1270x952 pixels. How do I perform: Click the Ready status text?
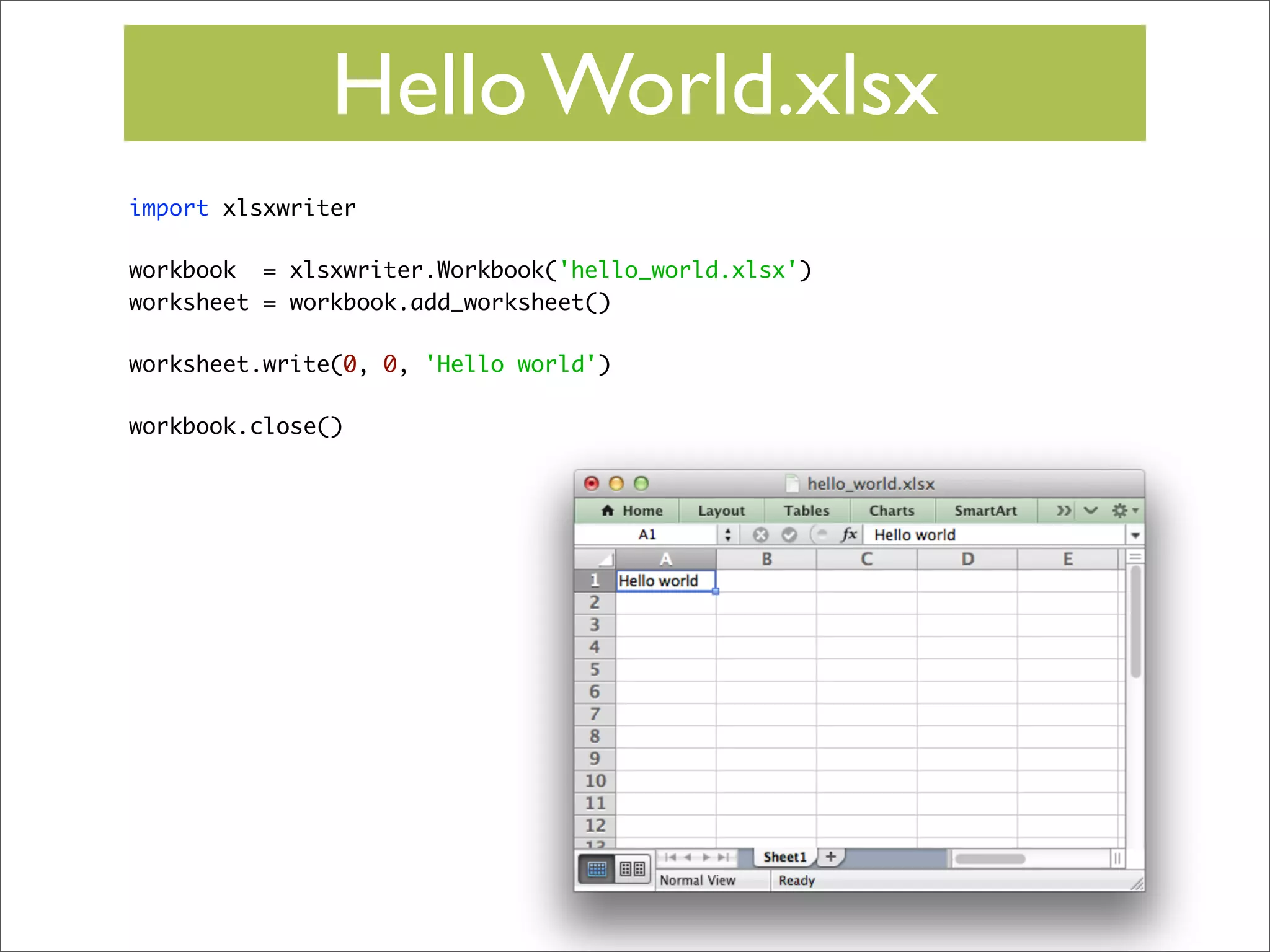pos(796,880)
